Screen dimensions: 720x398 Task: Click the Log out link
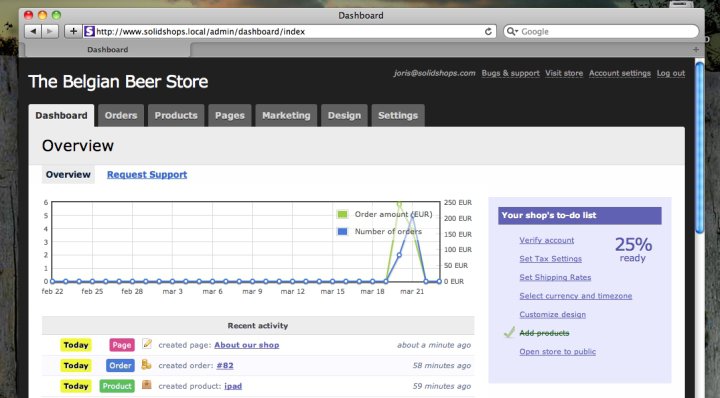pyautogui.click(x=670, y=73)
